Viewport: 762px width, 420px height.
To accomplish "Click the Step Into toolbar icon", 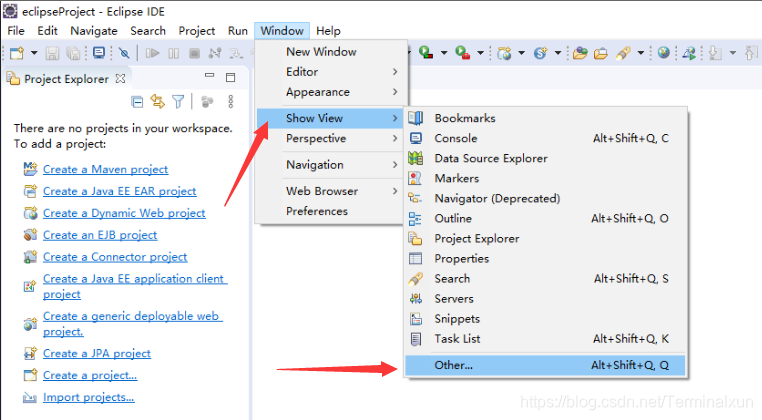I will click(x=236, y=52).
